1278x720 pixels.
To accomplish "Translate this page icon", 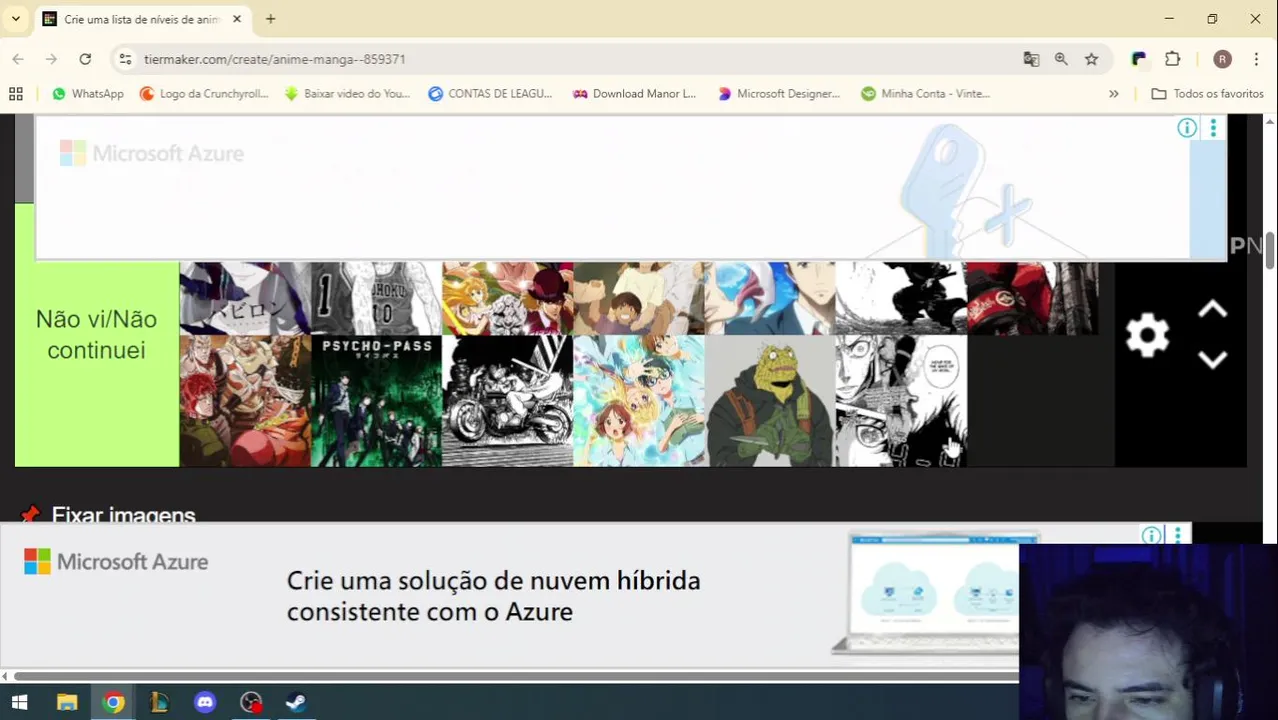I will pos(1031,59).
